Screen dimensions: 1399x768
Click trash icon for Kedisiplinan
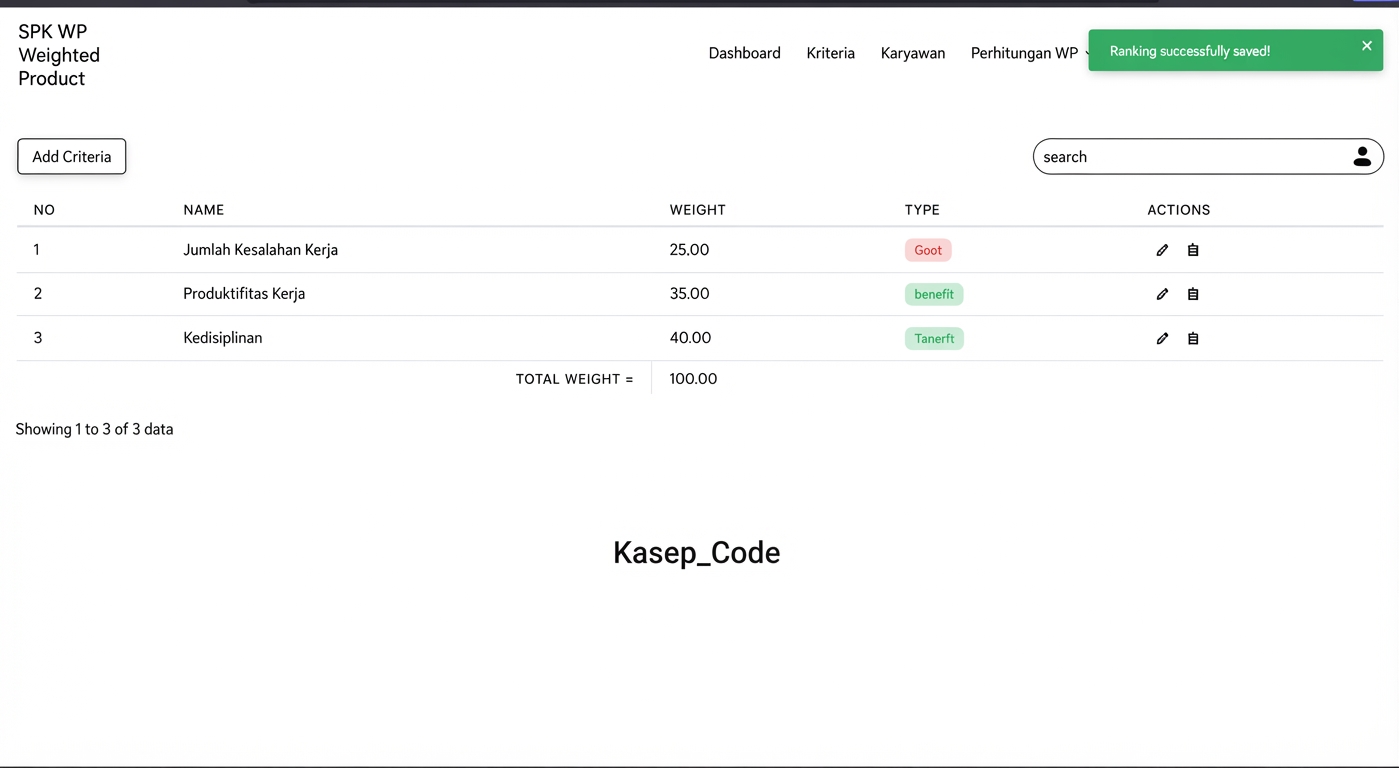(x=1193, y=338)
